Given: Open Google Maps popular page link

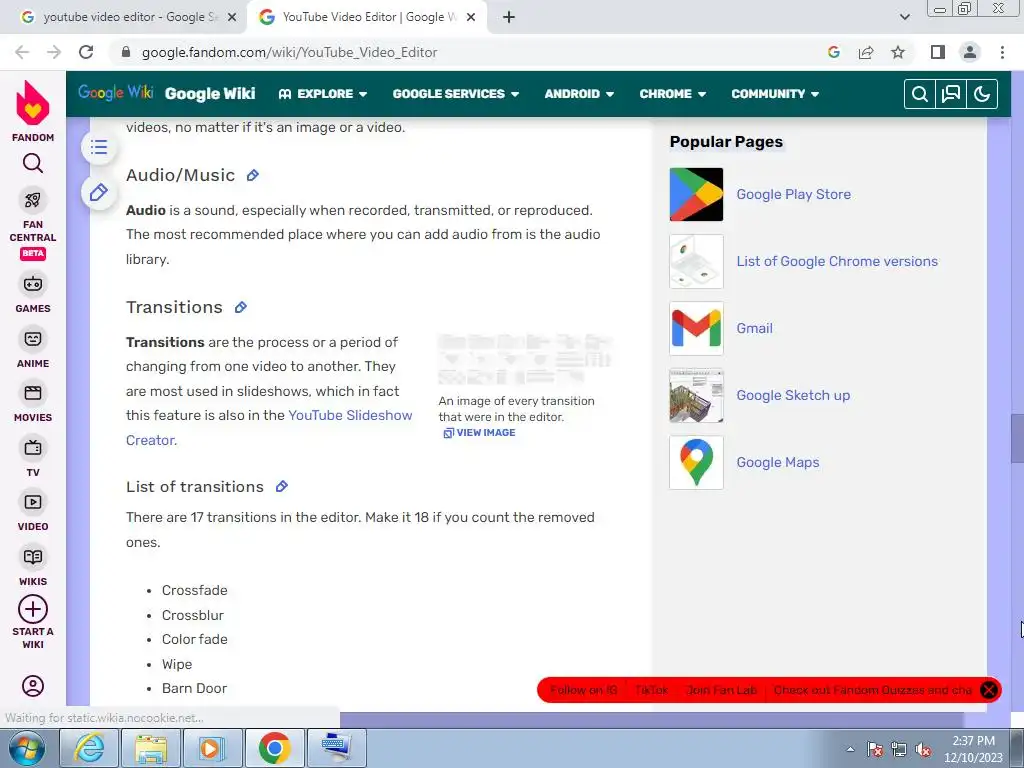Looking at the screenshot, I should [x=778, y=462].
